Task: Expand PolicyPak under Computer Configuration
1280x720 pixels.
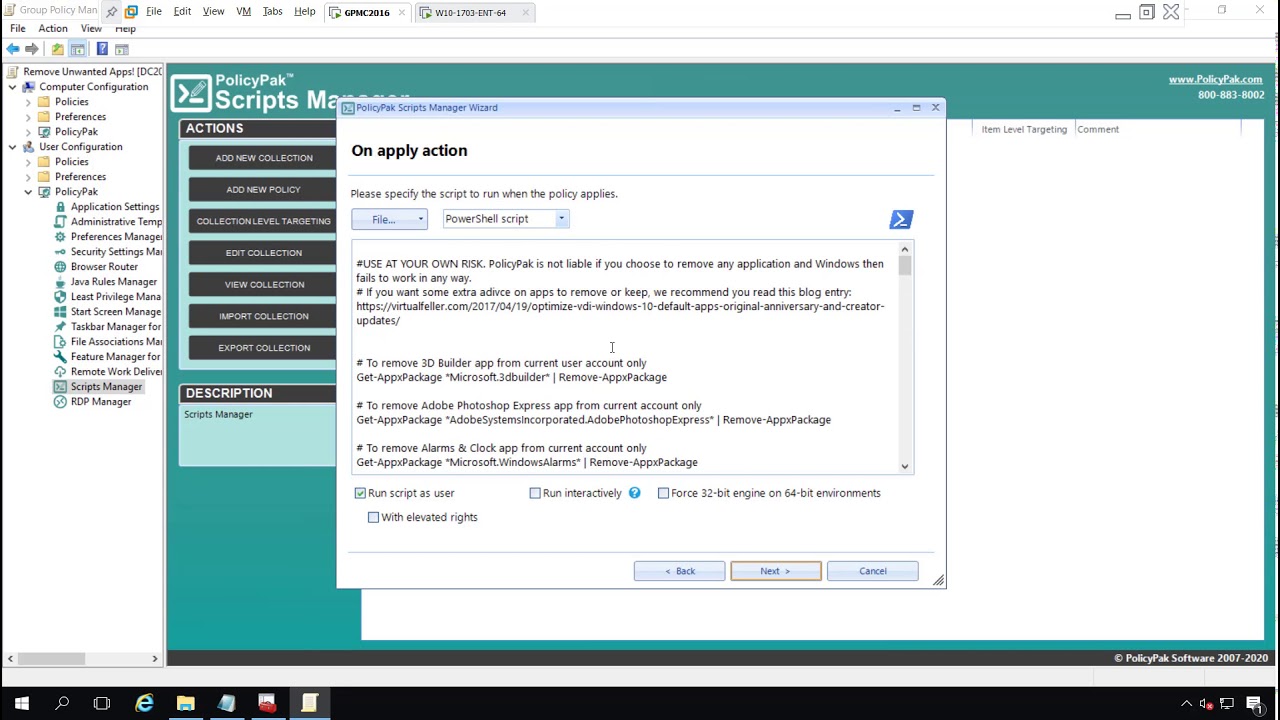Action: 28,132
